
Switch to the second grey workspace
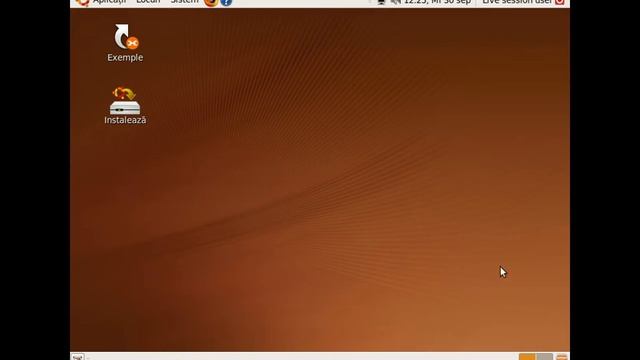544,357
